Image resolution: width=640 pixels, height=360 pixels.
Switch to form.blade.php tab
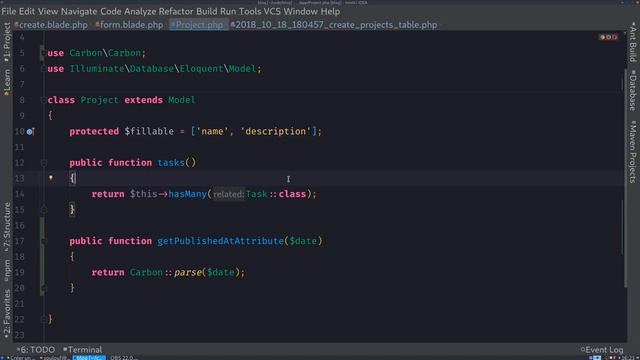click(129, 25)
